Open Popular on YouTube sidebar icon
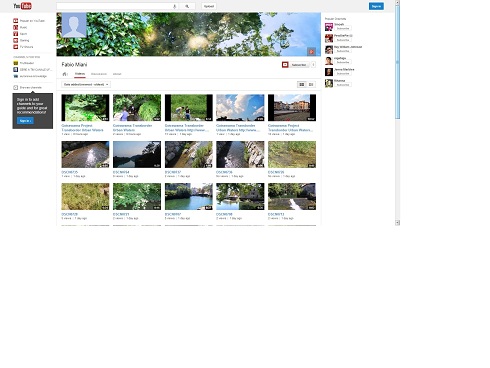Screen dimensions: 490x368 point(15,21)
